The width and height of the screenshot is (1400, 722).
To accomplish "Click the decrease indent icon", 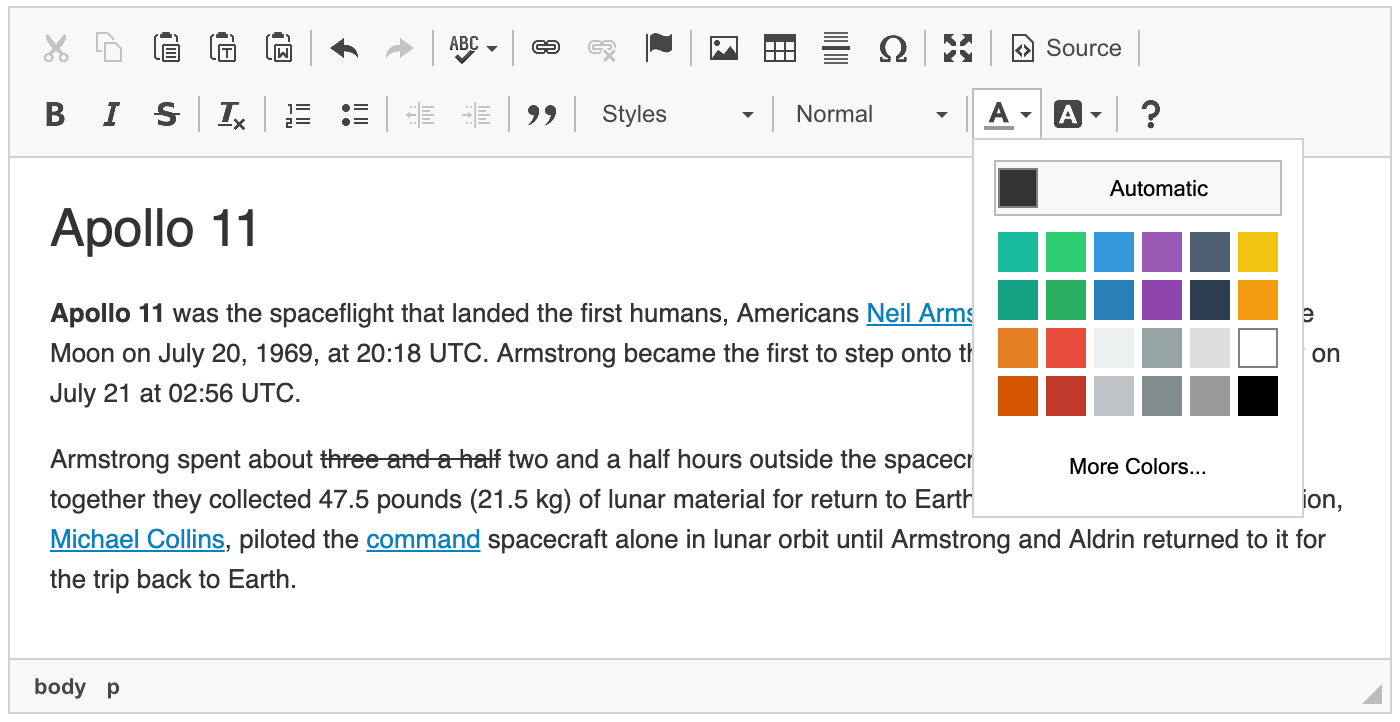I will pos(420,115).
